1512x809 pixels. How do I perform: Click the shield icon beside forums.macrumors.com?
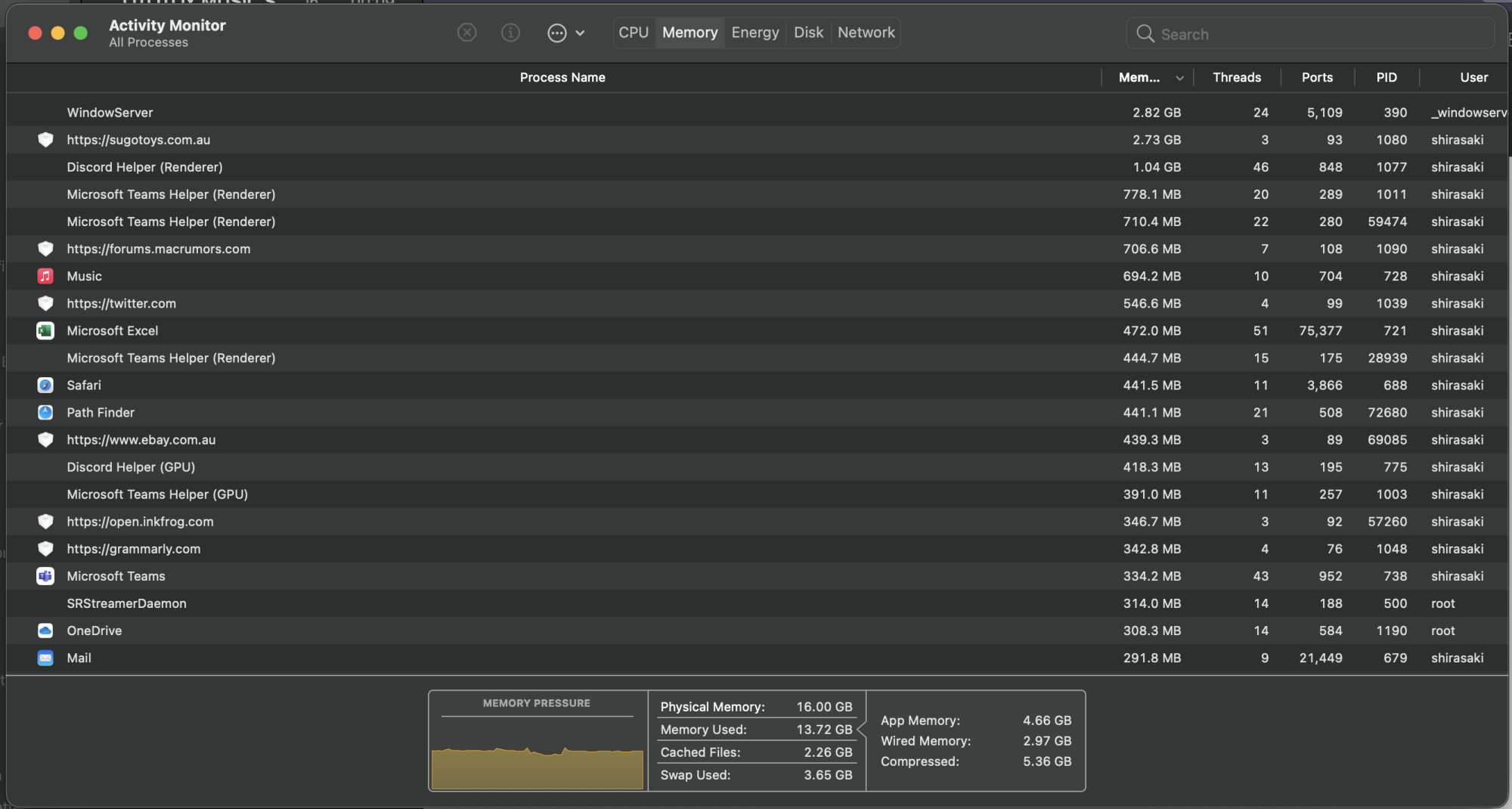click(x=45, y=249)
